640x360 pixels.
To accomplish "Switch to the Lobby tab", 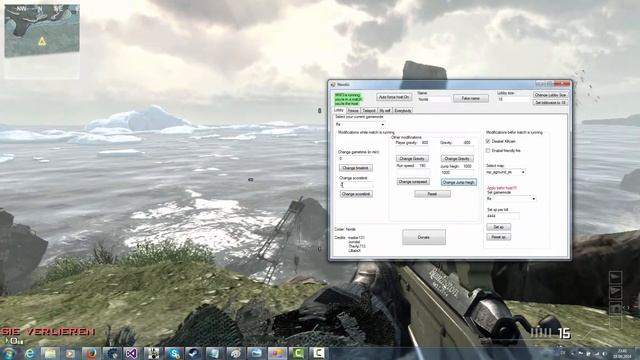I will click(x=339, y=110).
